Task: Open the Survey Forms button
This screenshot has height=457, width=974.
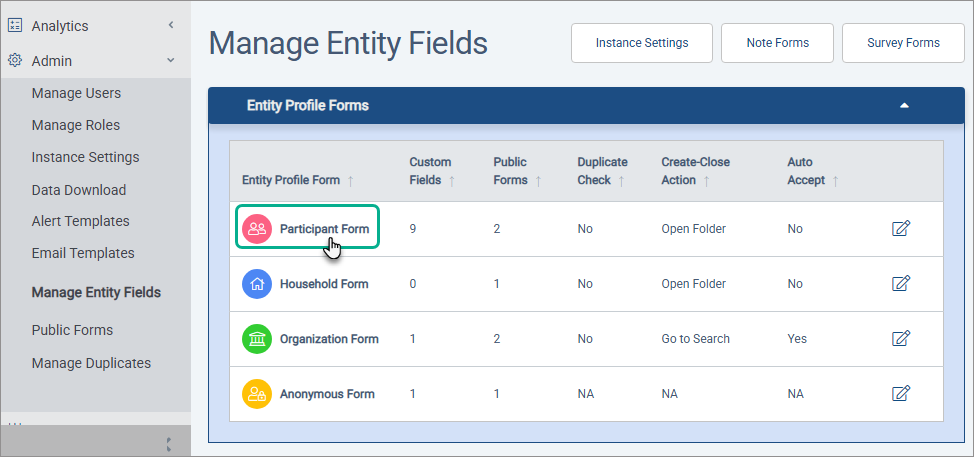Action: click(x=904, y=43)
